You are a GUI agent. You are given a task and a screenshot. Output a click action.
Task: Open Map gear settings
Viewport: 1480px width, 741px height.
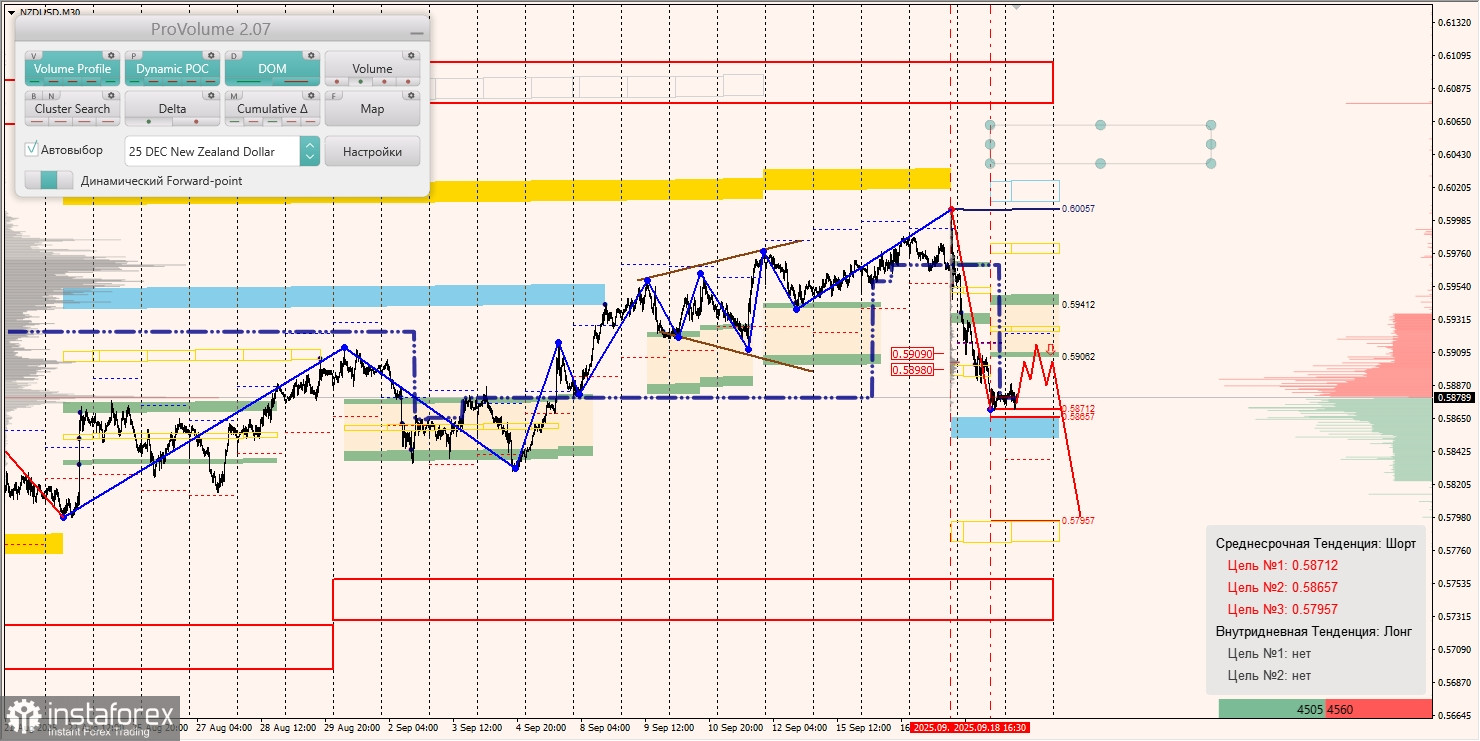click(411, 95)
